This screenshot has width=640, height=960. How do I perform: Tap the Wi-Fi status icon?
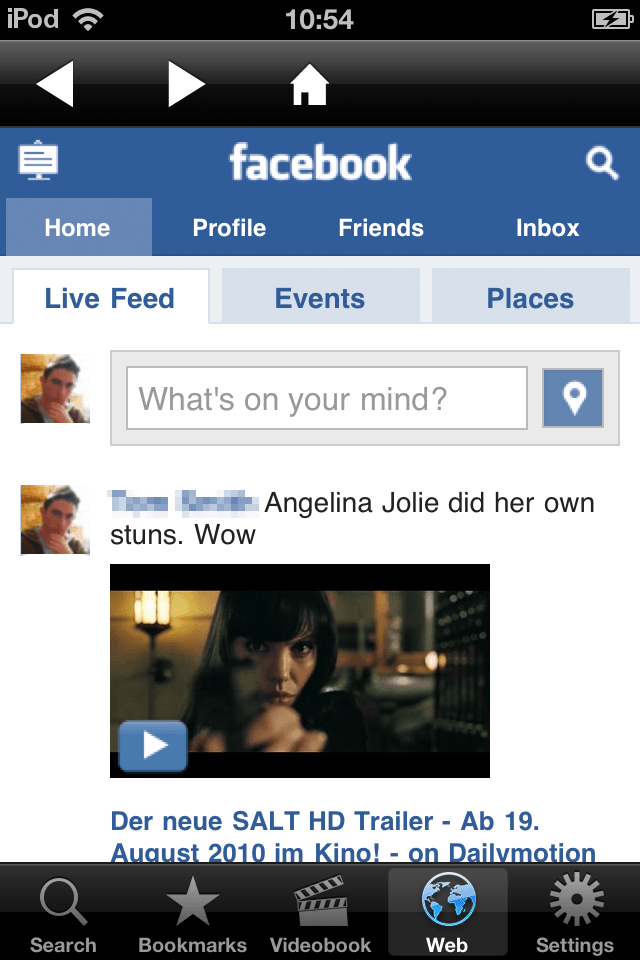pyautogui.click(x=88, y=19)
